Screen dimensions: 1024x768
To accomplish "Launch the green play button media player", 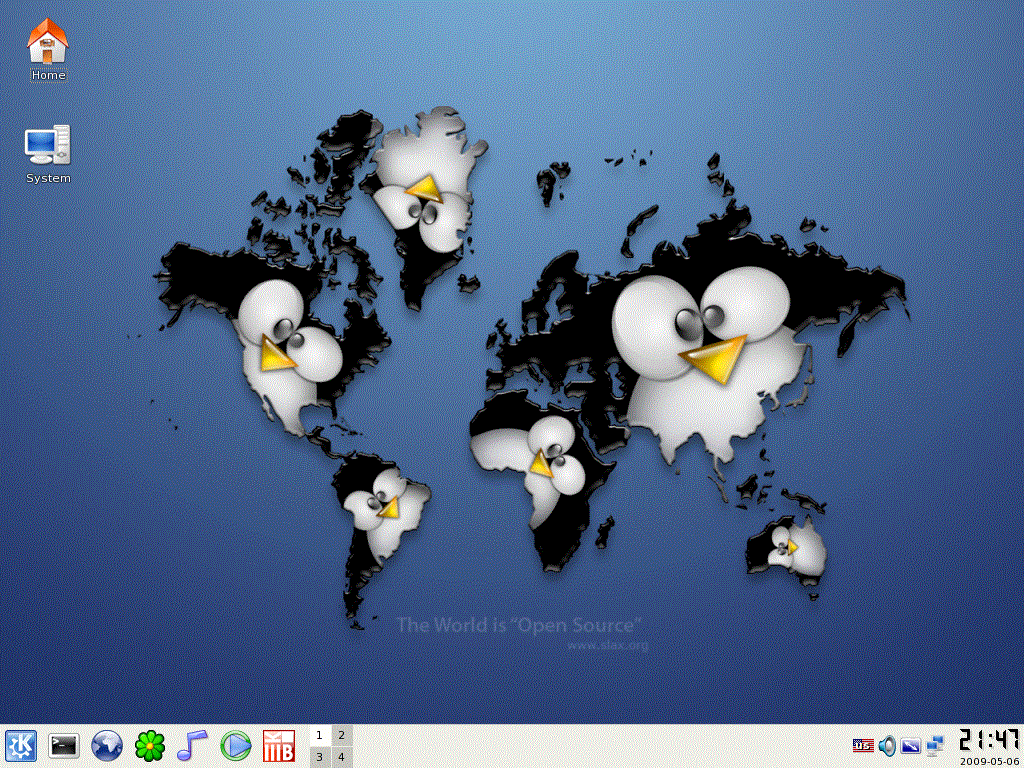I will tap(235, 746).
